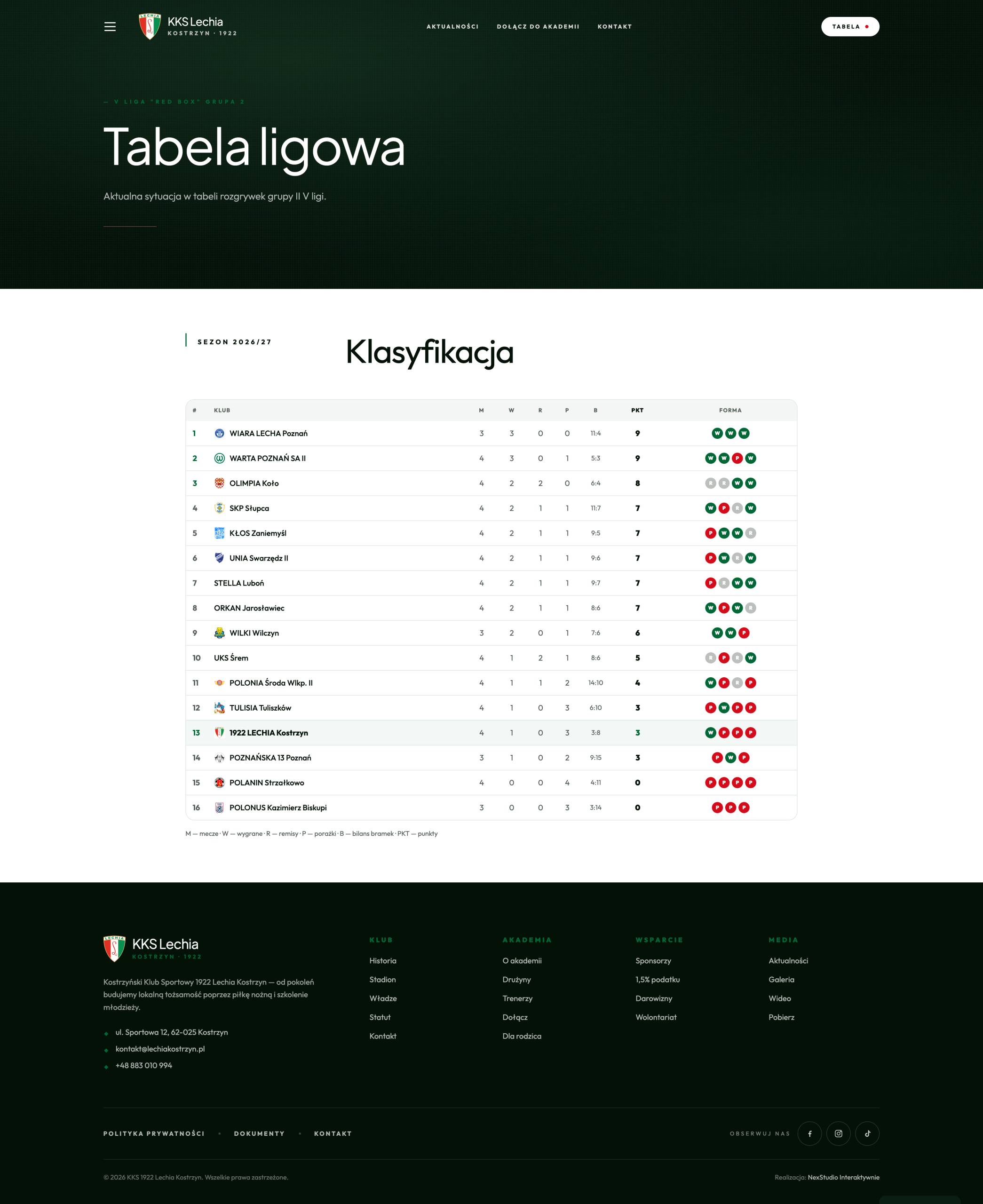Open the Galeria footer link
This screenshot has width=983, height=1204.
click(x=781, y=980)
